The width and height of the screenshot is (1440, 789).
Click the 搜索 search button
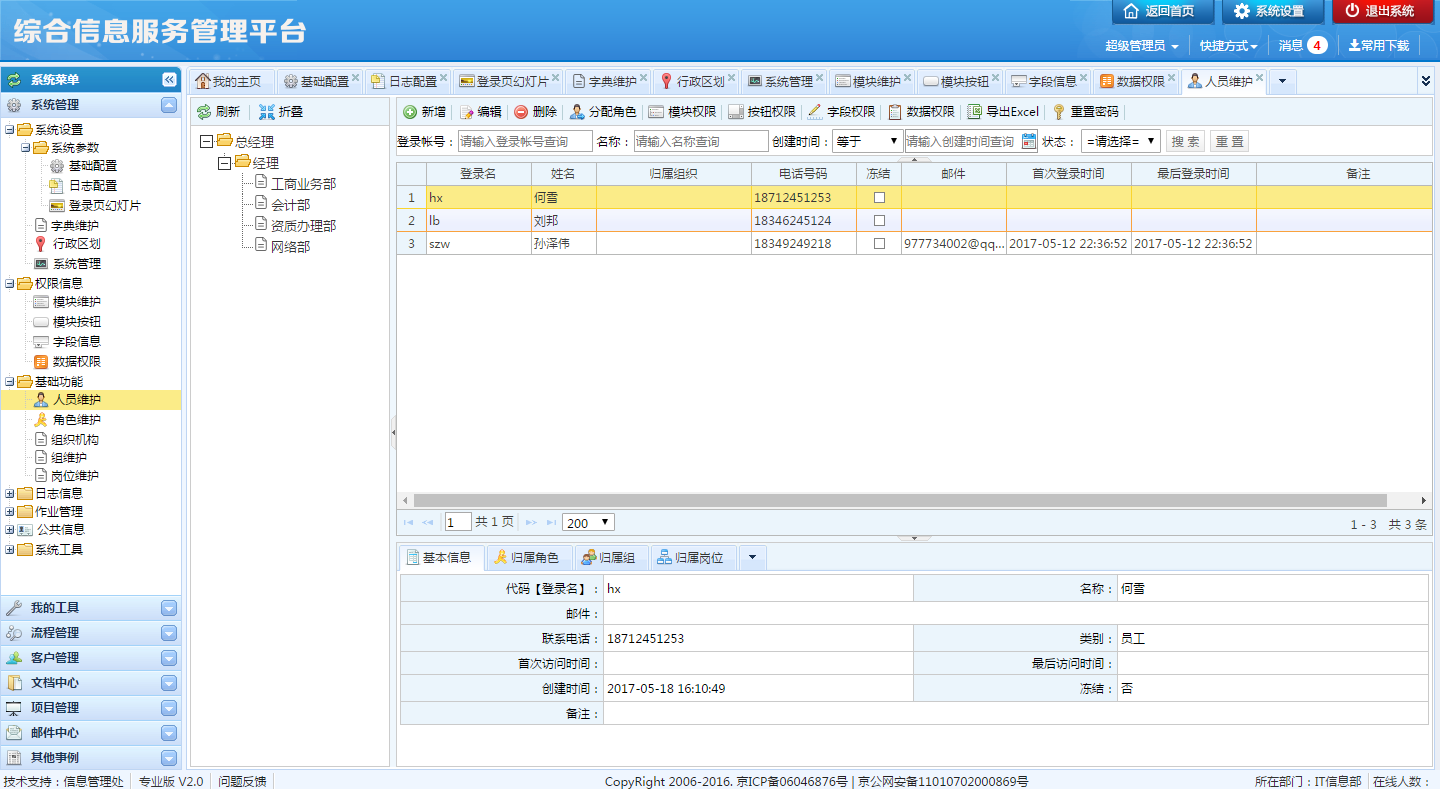pos(1186,141)
